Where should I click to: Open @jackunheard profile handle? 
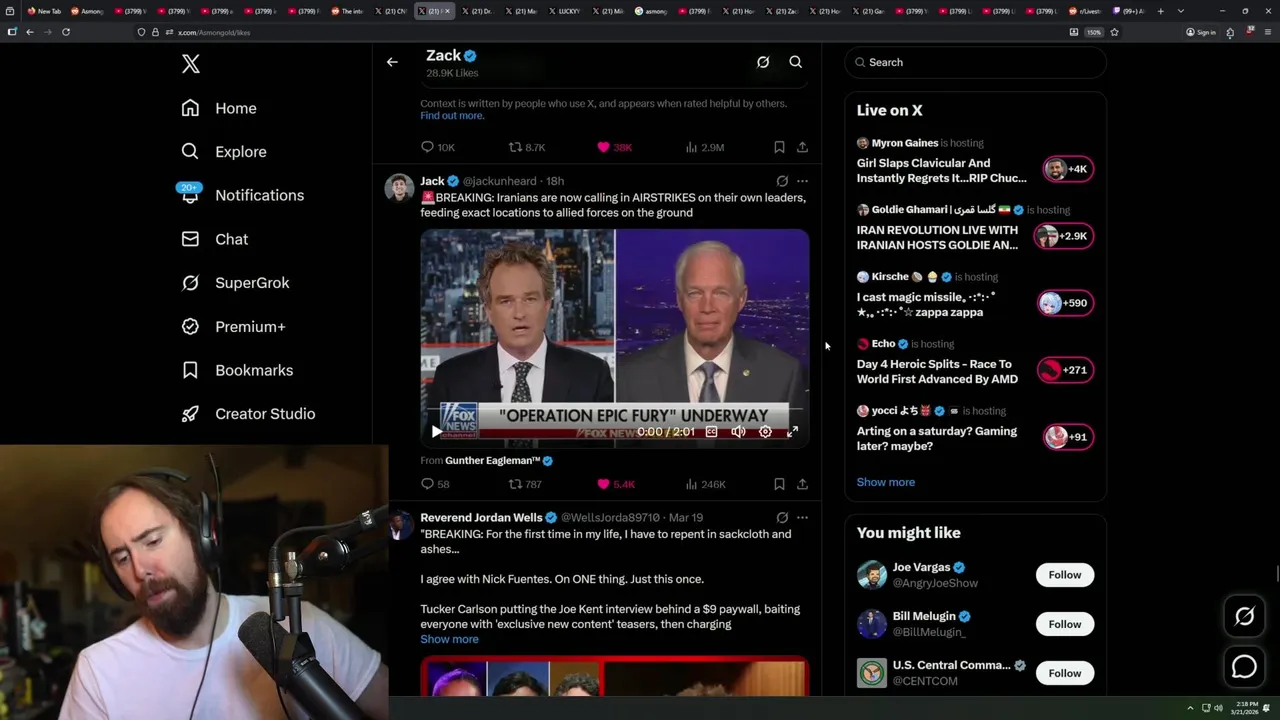[x=499, y=181]
